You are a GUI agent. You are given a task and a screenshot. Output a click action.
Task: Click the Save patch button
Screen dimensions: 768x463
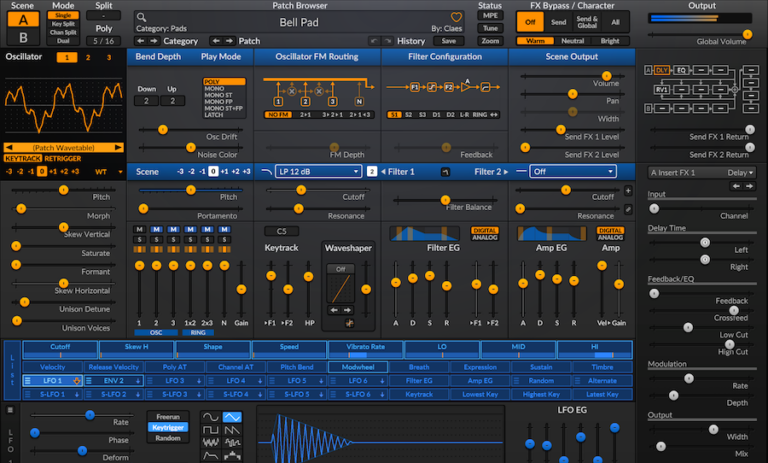tap(449, 41)
